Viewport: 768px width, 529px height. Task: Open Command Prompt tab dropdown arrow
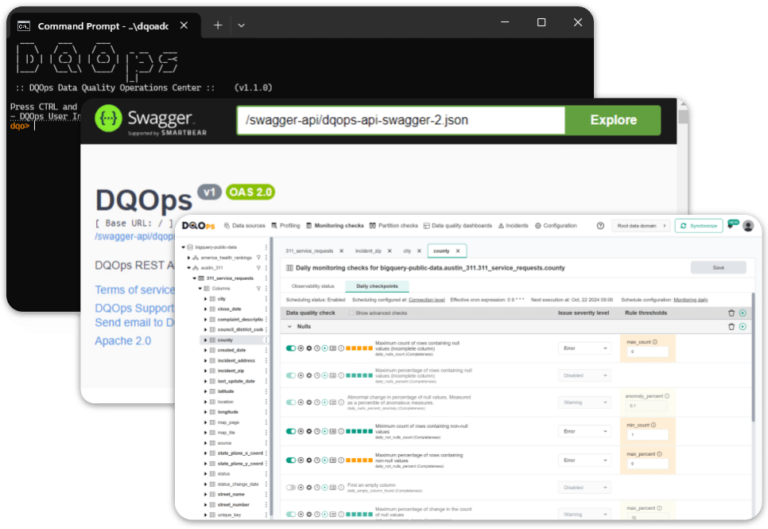point(241,25)
